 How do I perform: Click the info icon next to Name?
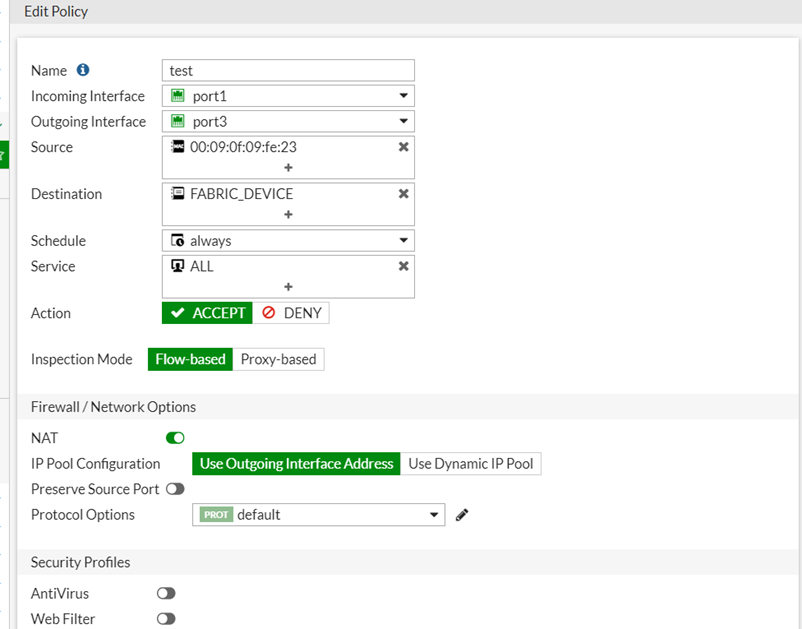pyautogui.click(x=83, y=70)
